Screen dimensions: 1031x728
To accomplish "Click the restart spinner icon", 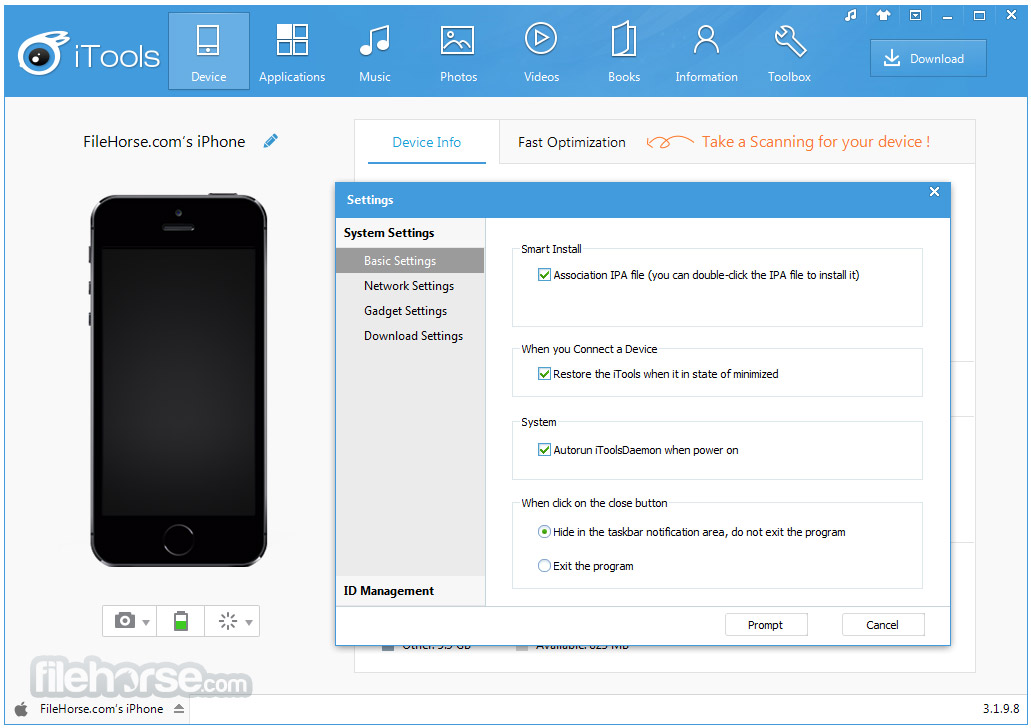I will (x=228, y=621).
